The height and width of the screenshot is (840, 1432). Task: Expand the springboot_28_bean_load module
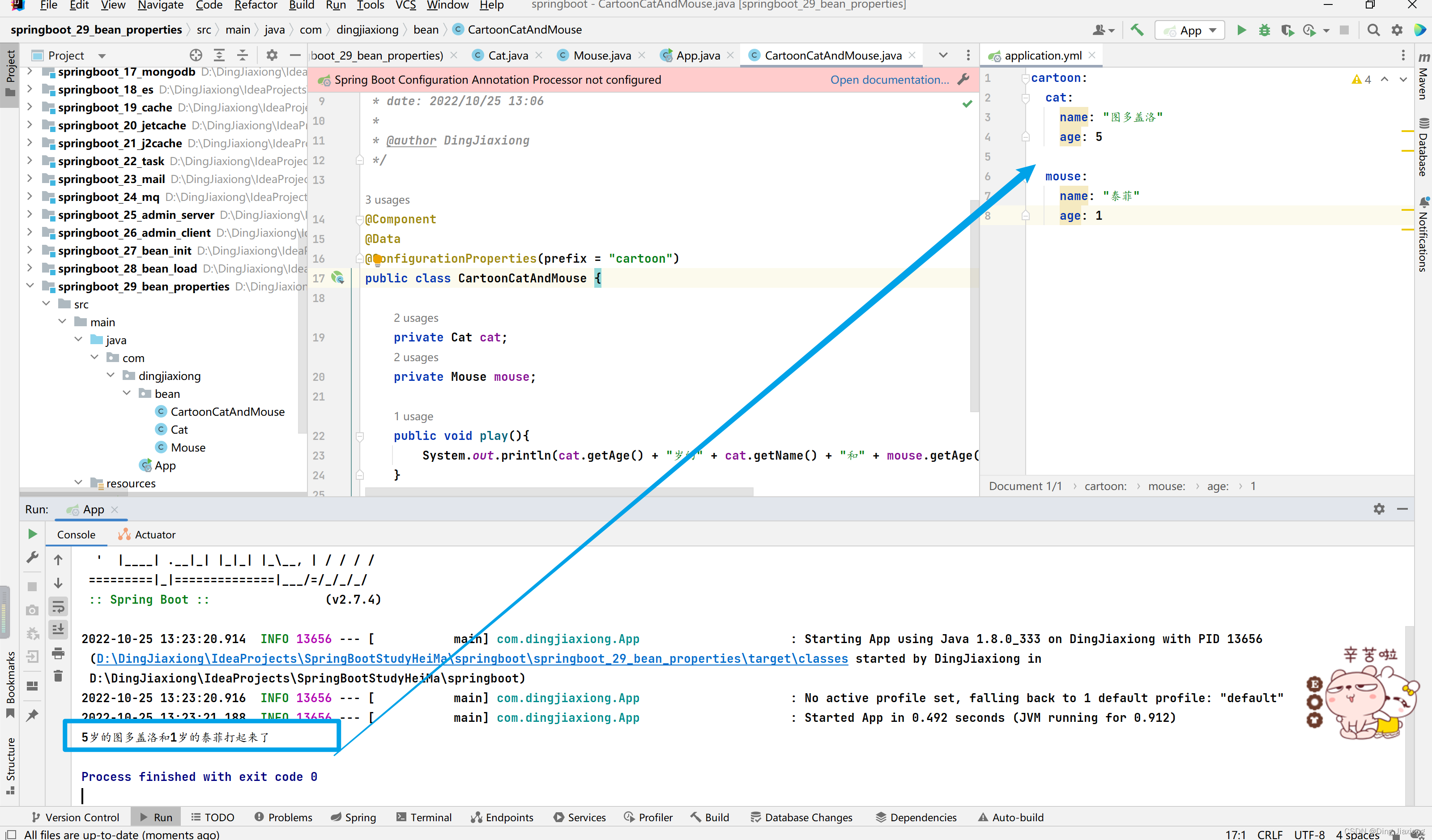tap(30, 268)
